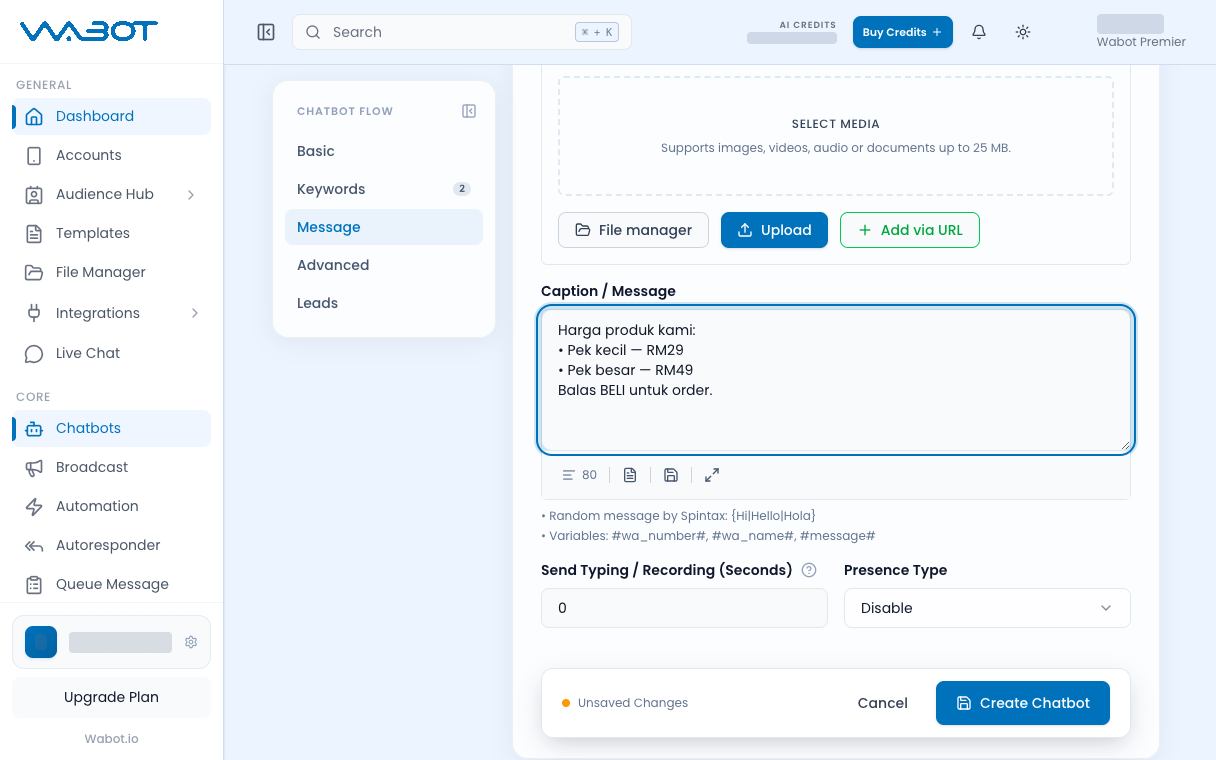Expand caption editor to fullscreen
This screenshot has width=1216, height=760.
coord(712,475)
